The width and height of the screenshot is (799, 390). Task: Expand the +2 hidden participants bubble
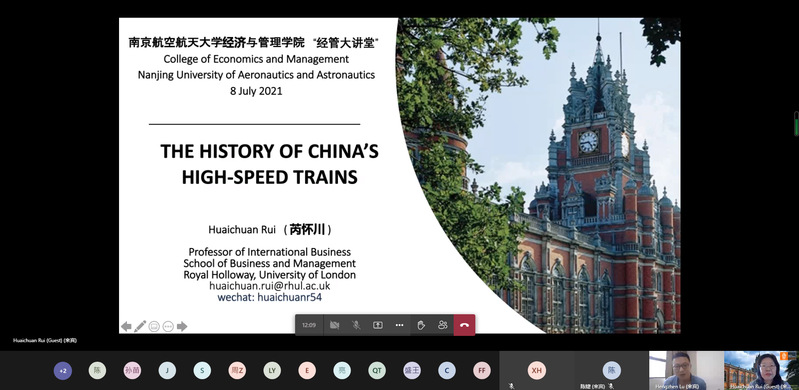pyautogui.click(x=63, y=371)
